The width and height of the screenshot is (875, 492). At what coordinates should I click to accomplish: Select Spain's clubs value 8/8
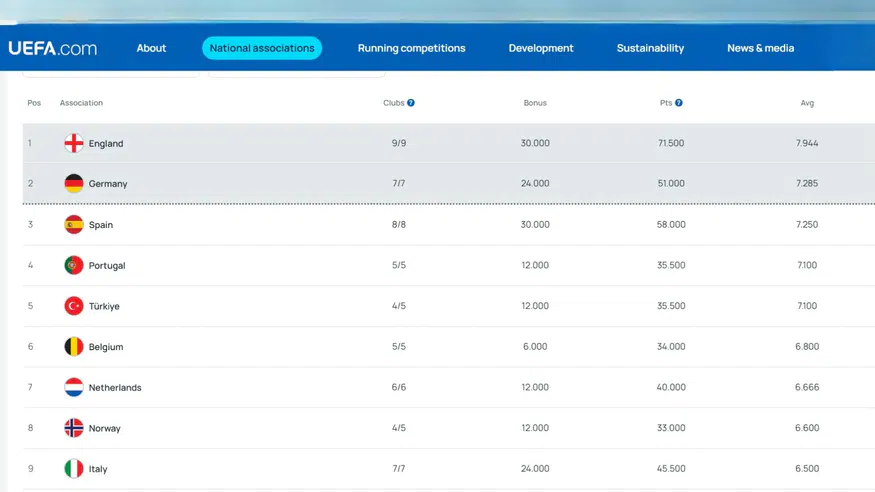tap(398, 225)
